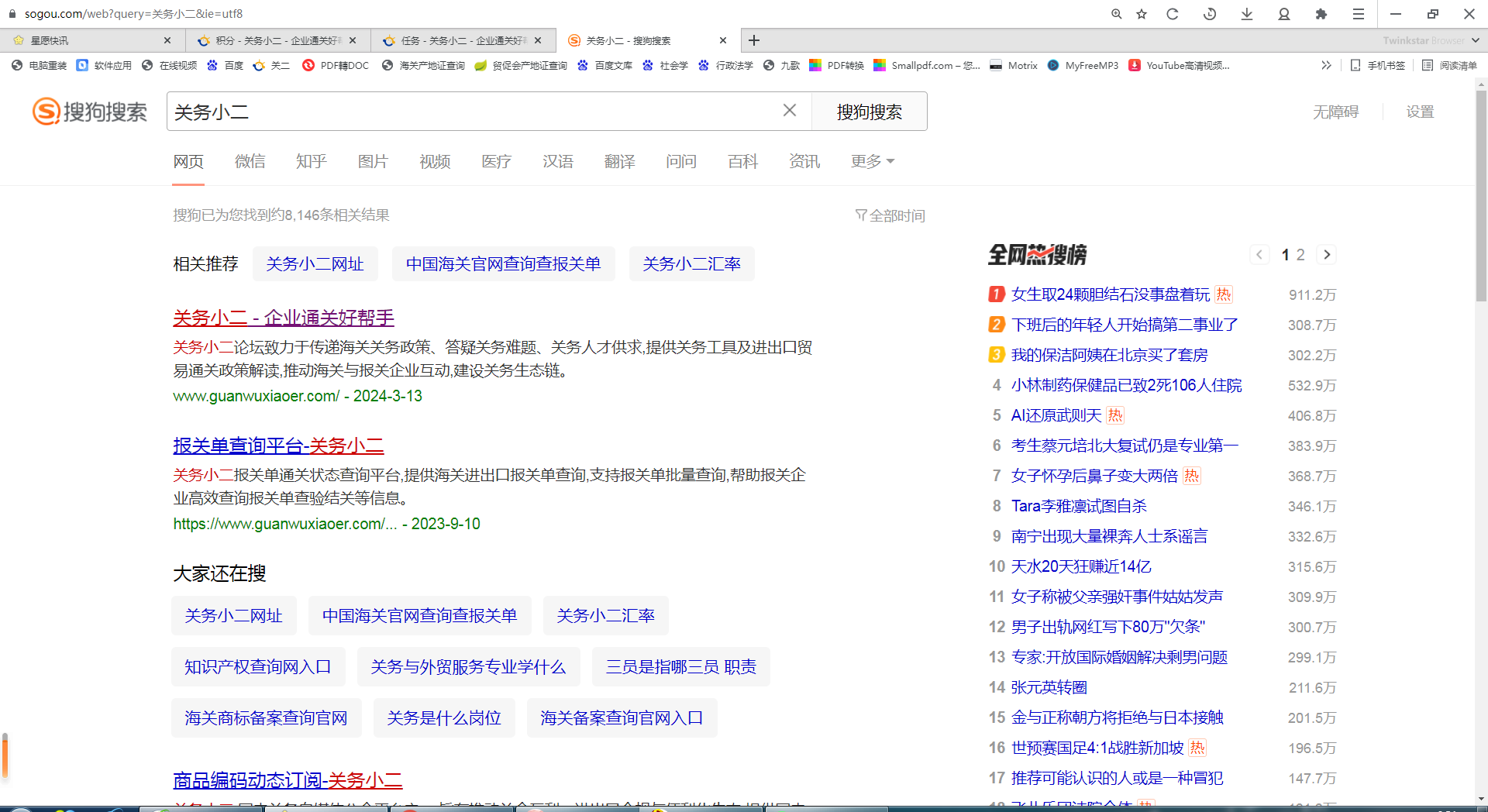The height and width of the screenshot is (812, 1488).
Task: Open hot topic AI还原武则天
Action: 1056,415
